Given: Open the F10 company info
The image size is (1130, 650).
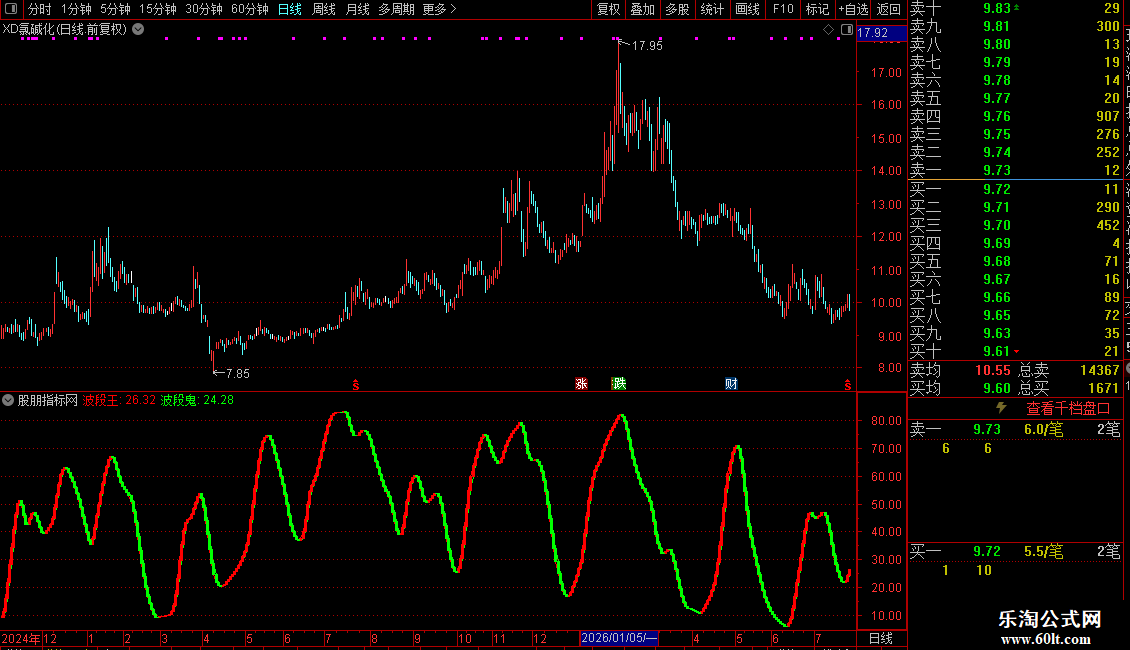Looking at the screenshot, I should tap(783, 9).
